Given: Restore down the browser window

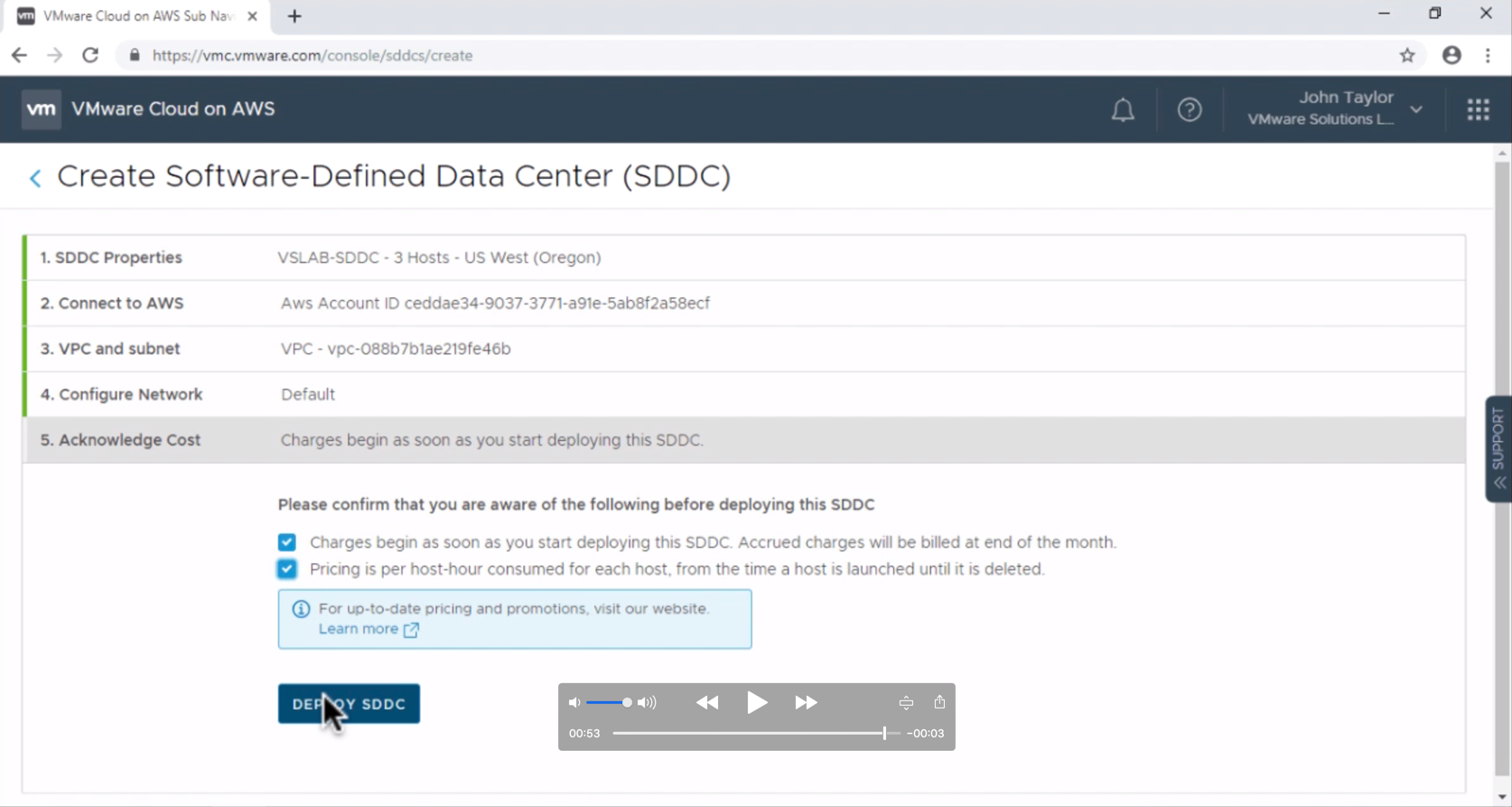Looking at the screenshot, I should (x=1435, y=14).
